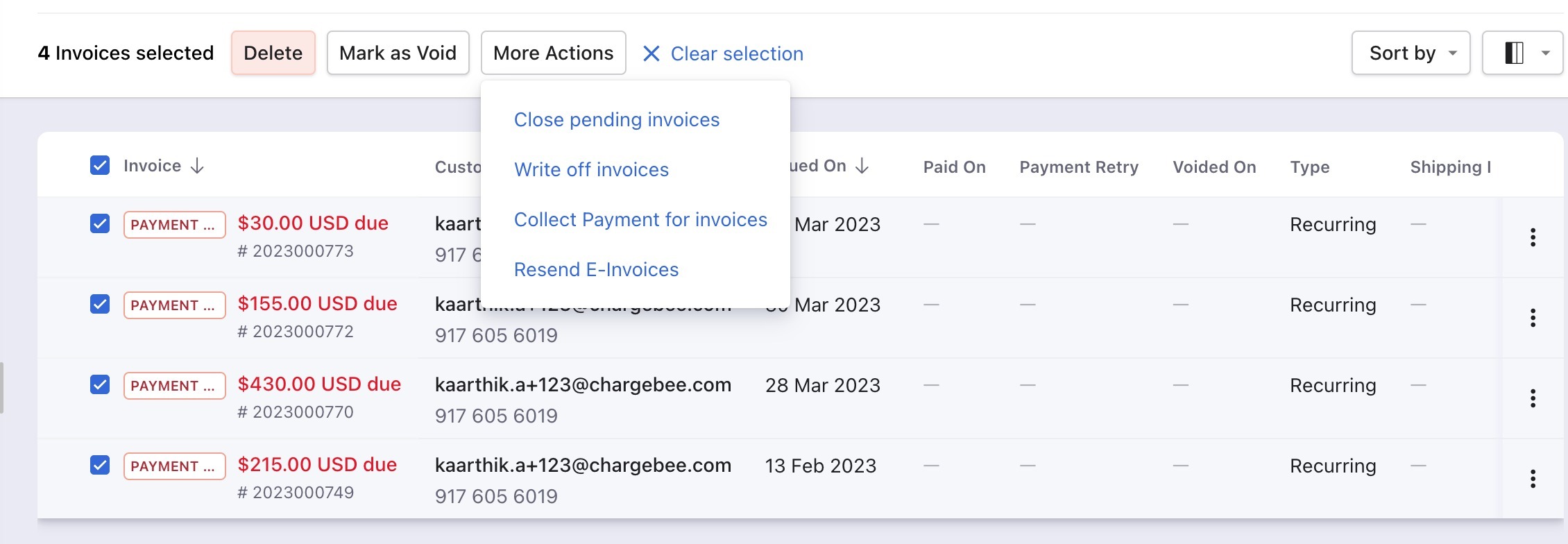Uncheck the $430.00 USD due invoice
Image resolution: width=1568 pixels, height=544 pixels.
pyautogui.click(x=100, y=385)
